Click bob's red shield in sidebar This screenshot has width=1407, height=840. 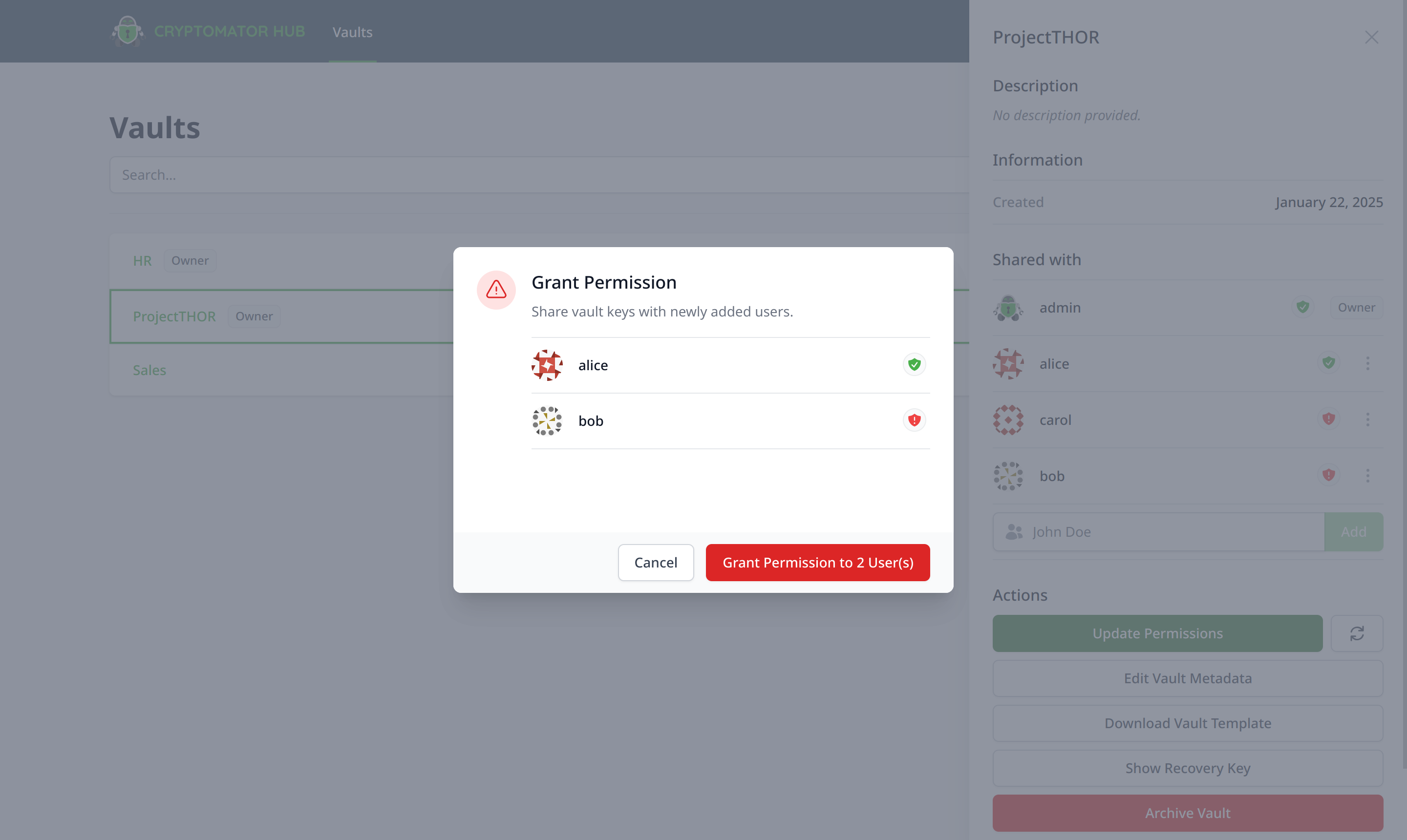point(1328,475)
